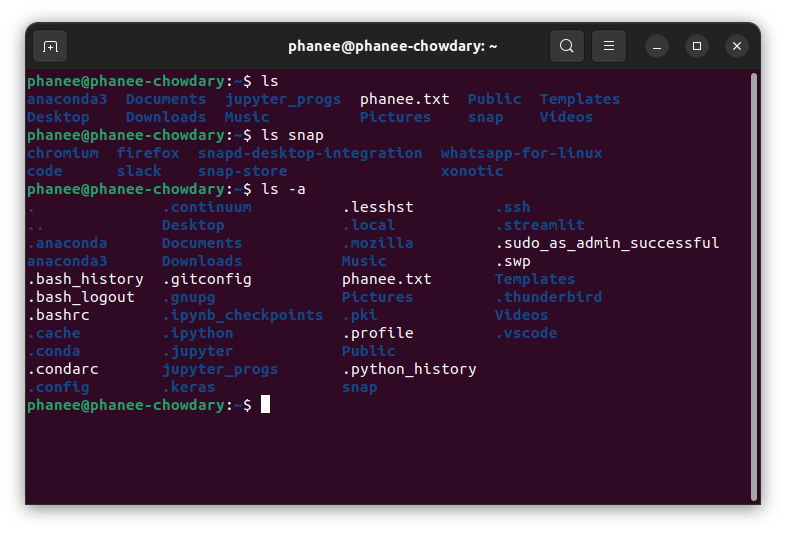Click the .bash_logout file name
This screenshot has height=533, width=786.
pos(81,297)
